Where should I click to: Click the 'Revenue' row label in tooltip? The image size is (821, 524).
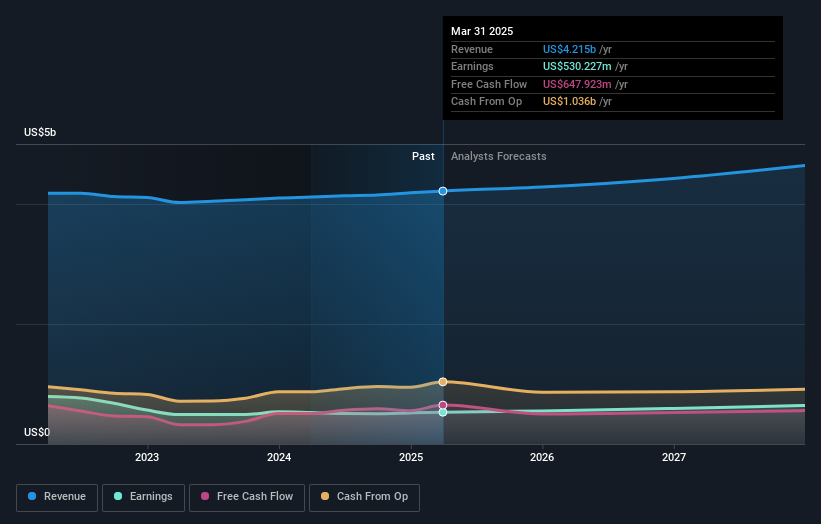[472, 49]
